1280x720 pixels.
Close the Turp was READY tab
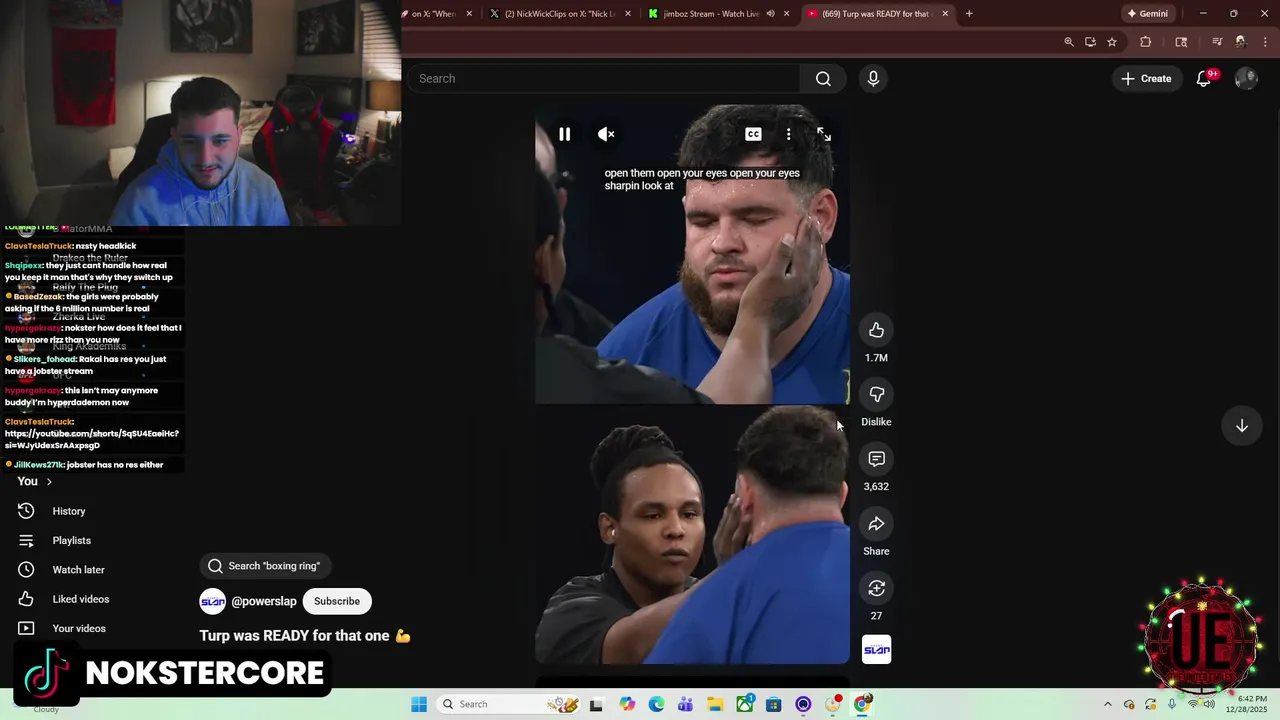tap(945, 14)
